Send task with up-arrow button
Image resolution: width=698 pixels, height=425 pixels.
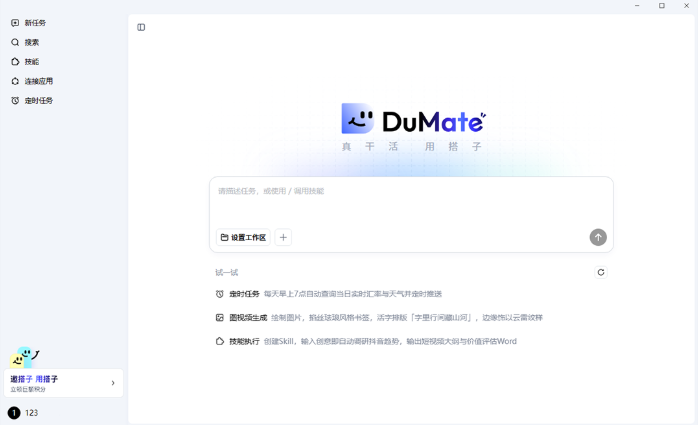598,237
